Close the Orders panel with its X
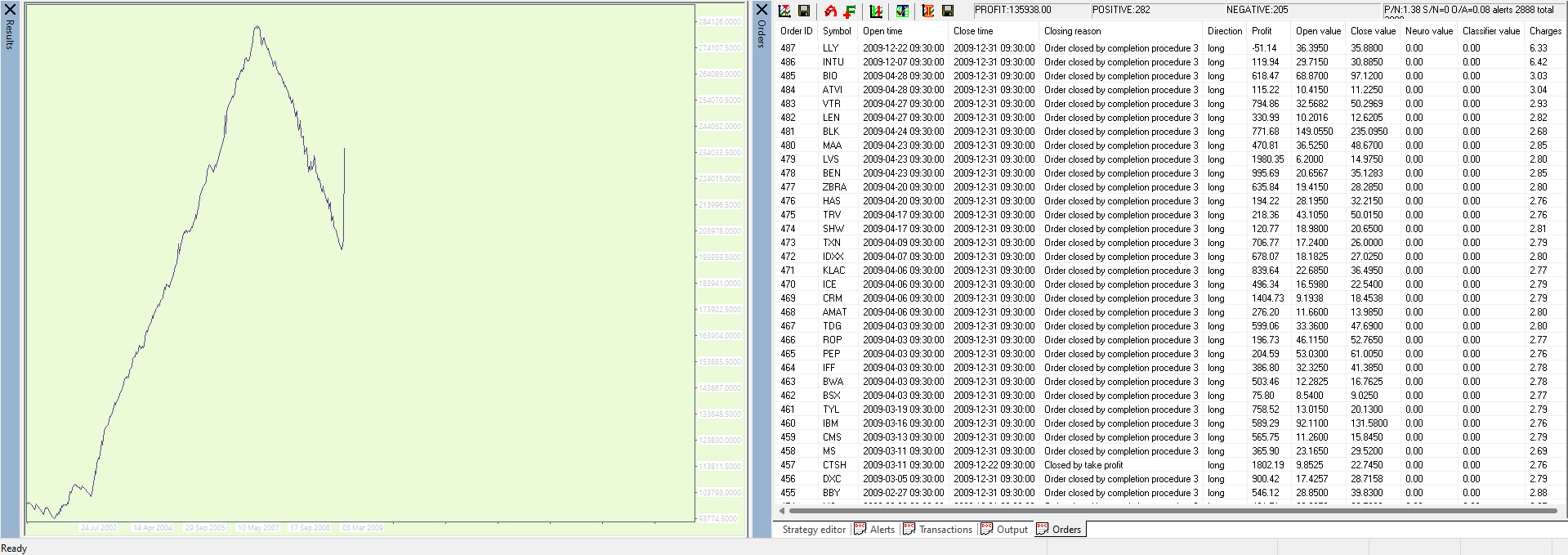The width and height of the screenshot is (1568, 555). coord(762,10)
